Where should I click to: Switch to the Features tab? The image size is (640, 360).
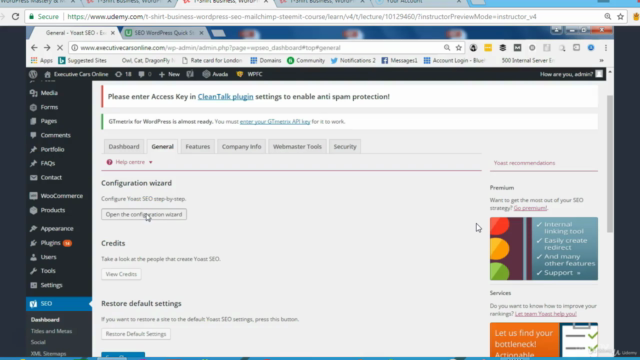[198, 146]
